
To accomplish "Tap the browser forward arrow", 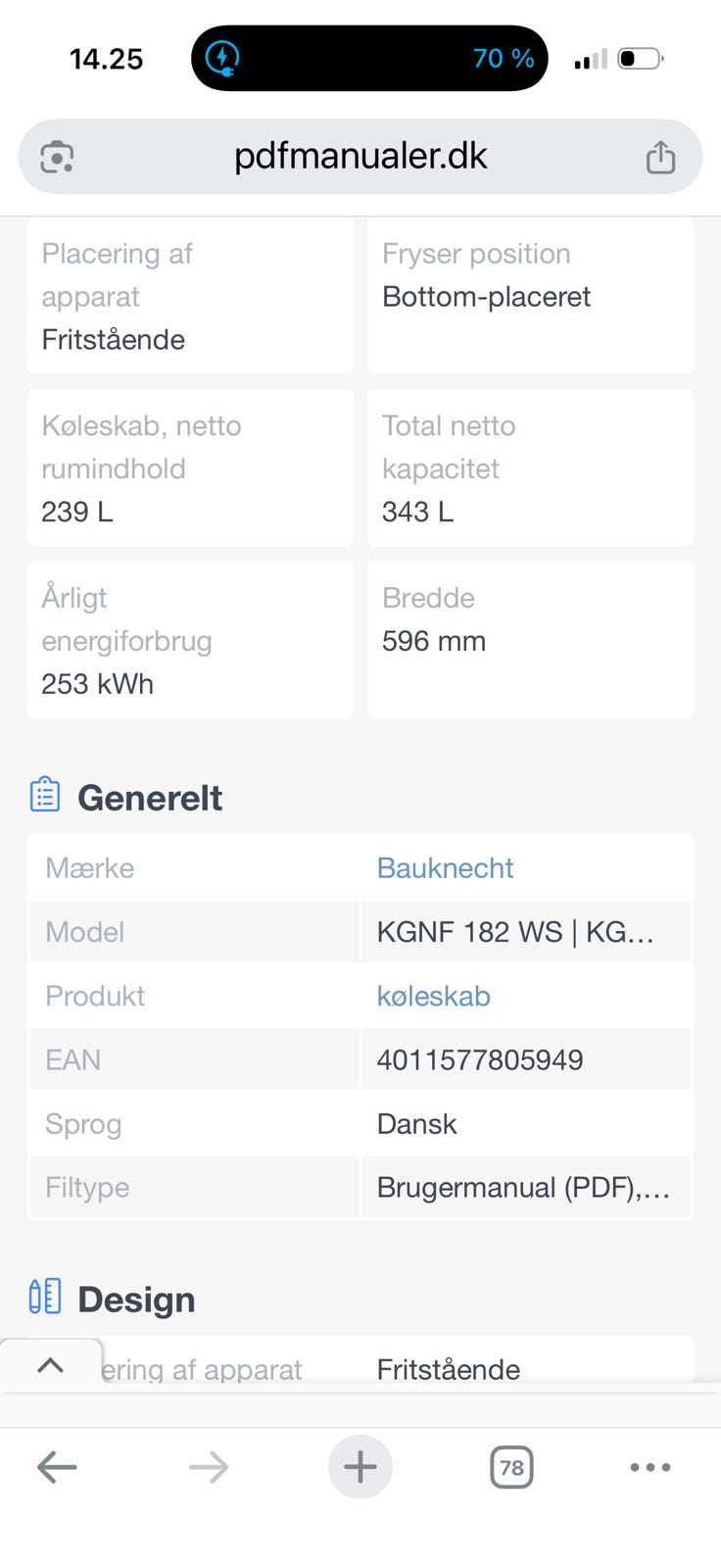I will tap(209, 1467).
